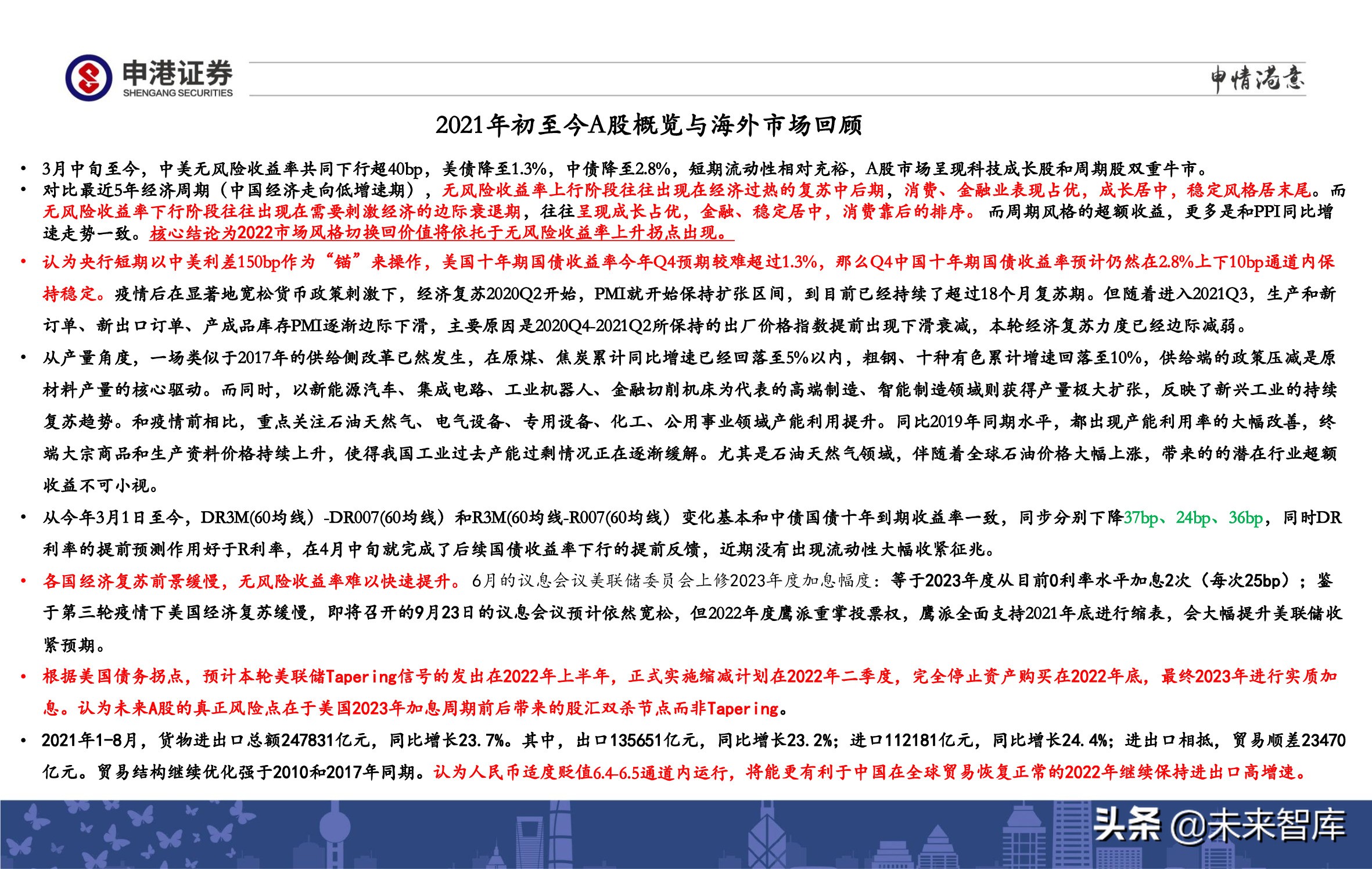Click the text 紧预期。
Viewport: 1372px width, 869px height.
click(74, 645)
